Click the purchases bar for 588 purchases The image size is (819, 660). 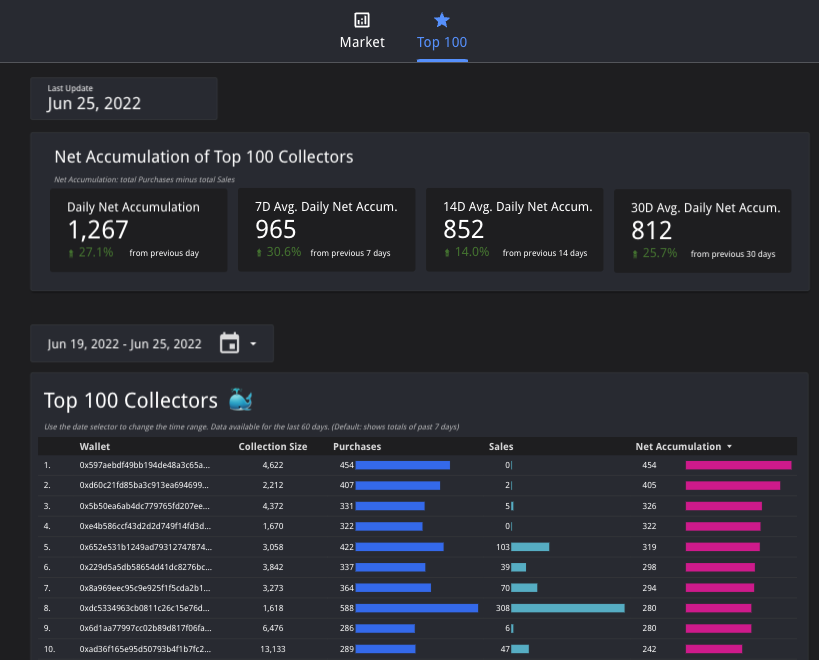pyautogui.click(x=417, y=608)
